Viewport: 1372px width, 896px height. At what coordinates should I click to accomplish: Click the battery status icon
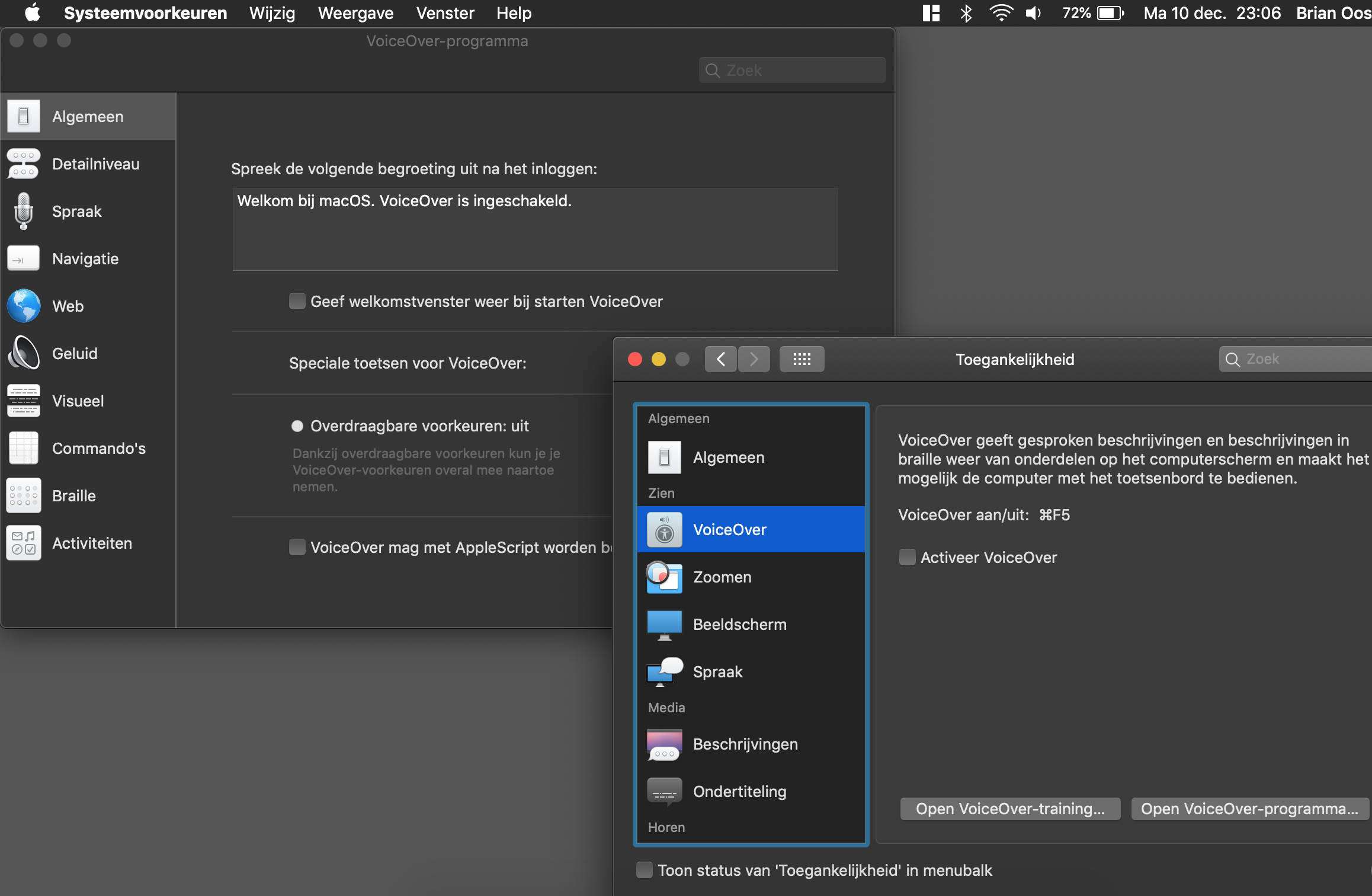1110,13
